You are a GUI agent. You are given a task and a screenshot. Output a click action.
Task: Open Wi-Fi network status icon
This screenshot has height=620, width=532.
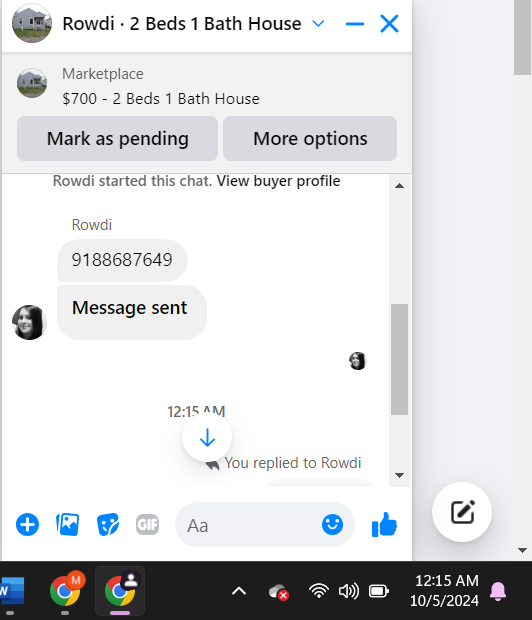[319, 592]
